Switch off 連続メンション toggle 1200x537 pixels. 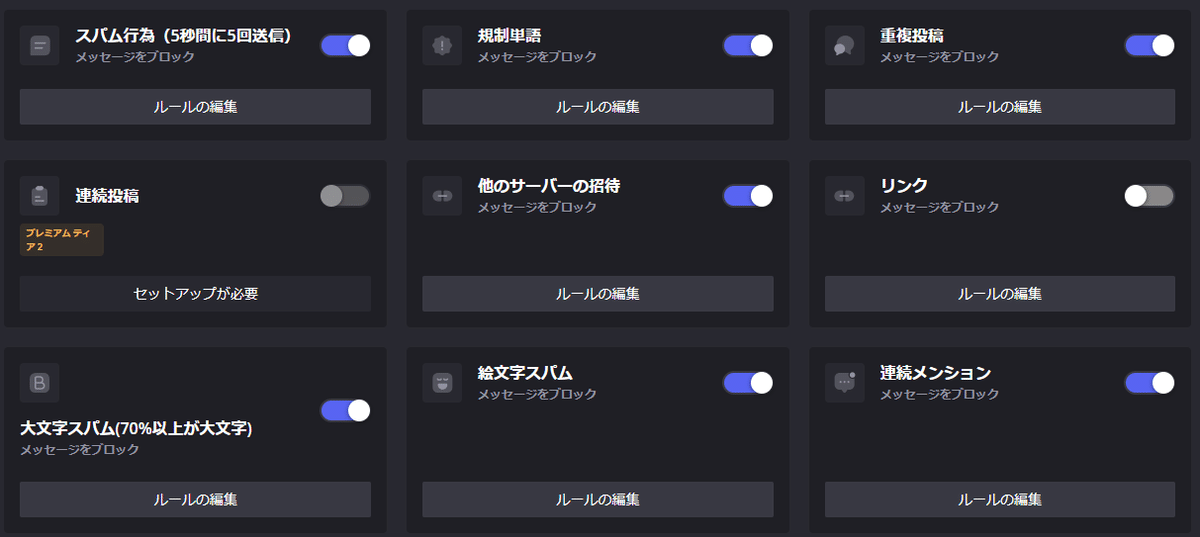1149,382
